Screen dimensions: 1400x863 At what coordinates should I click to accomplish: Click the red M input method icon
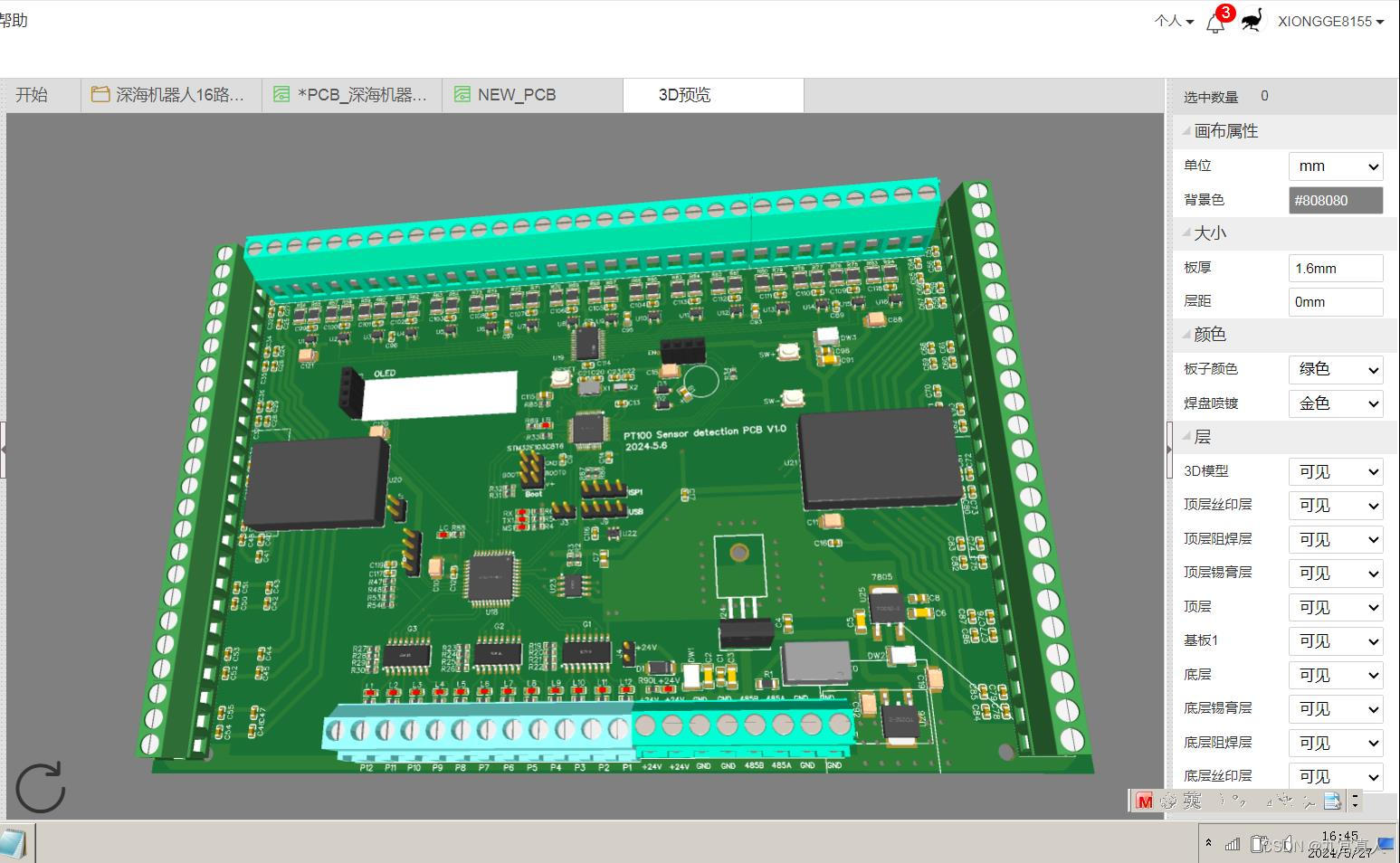click(x=1144, y=801)
